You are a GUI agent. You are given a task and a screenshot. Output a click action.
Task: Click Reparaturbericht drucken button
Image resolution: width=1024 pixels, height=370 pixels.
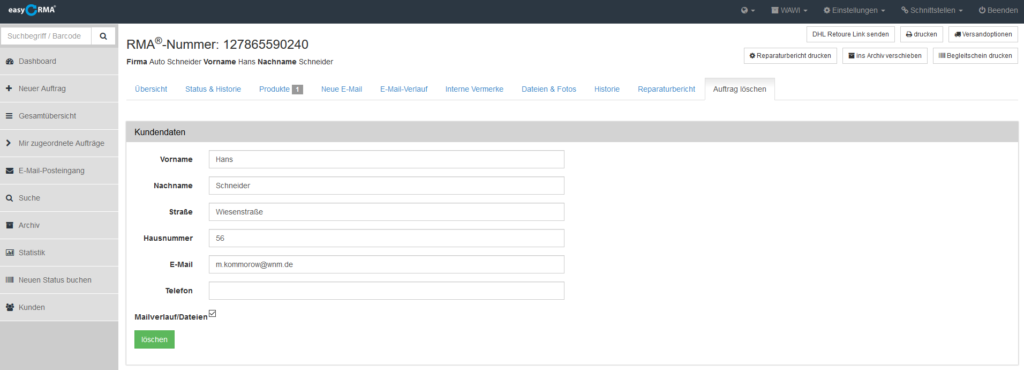click(790, 56)
